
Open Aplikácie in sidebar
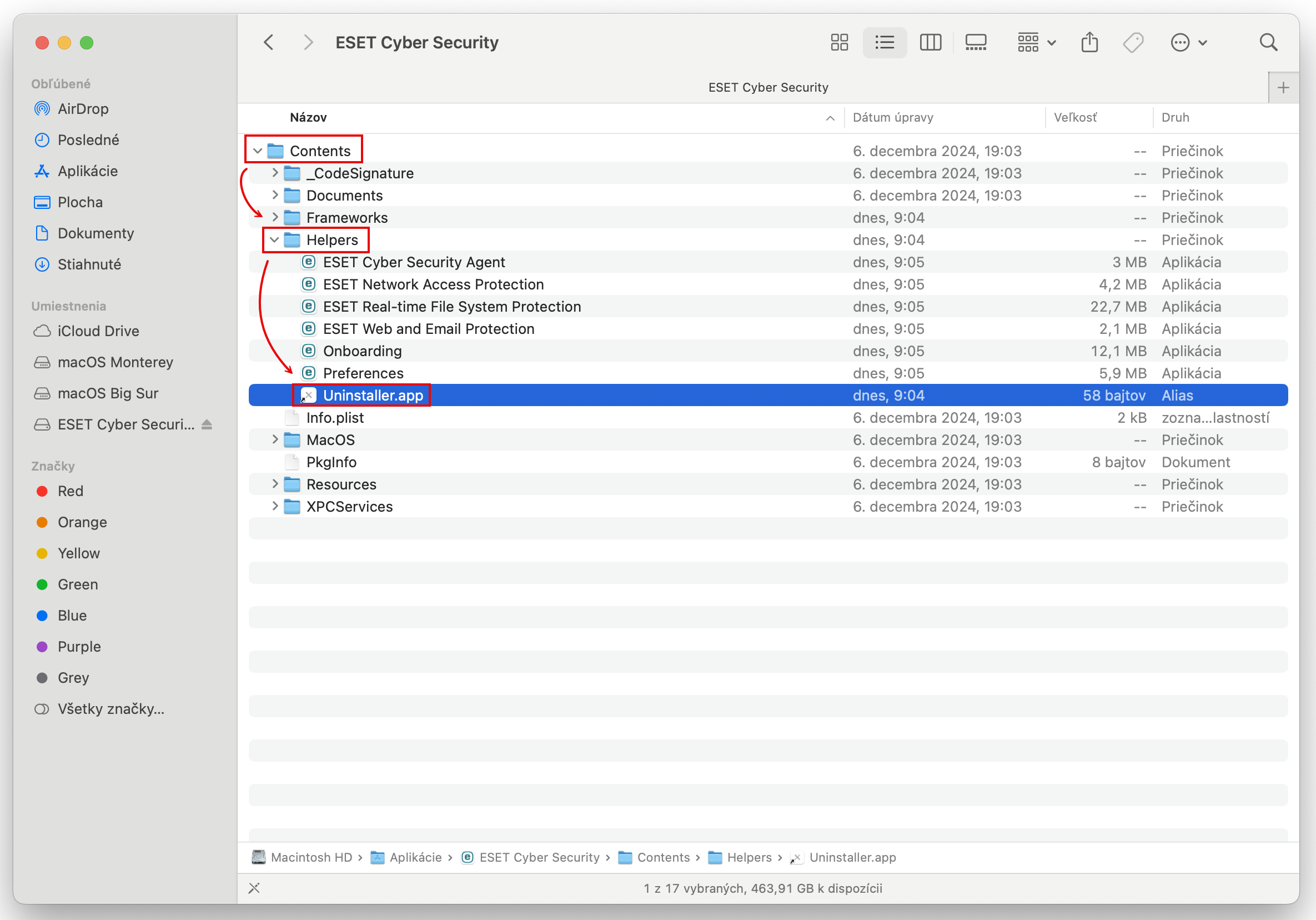pyautogui.click(x=87, y=171)
